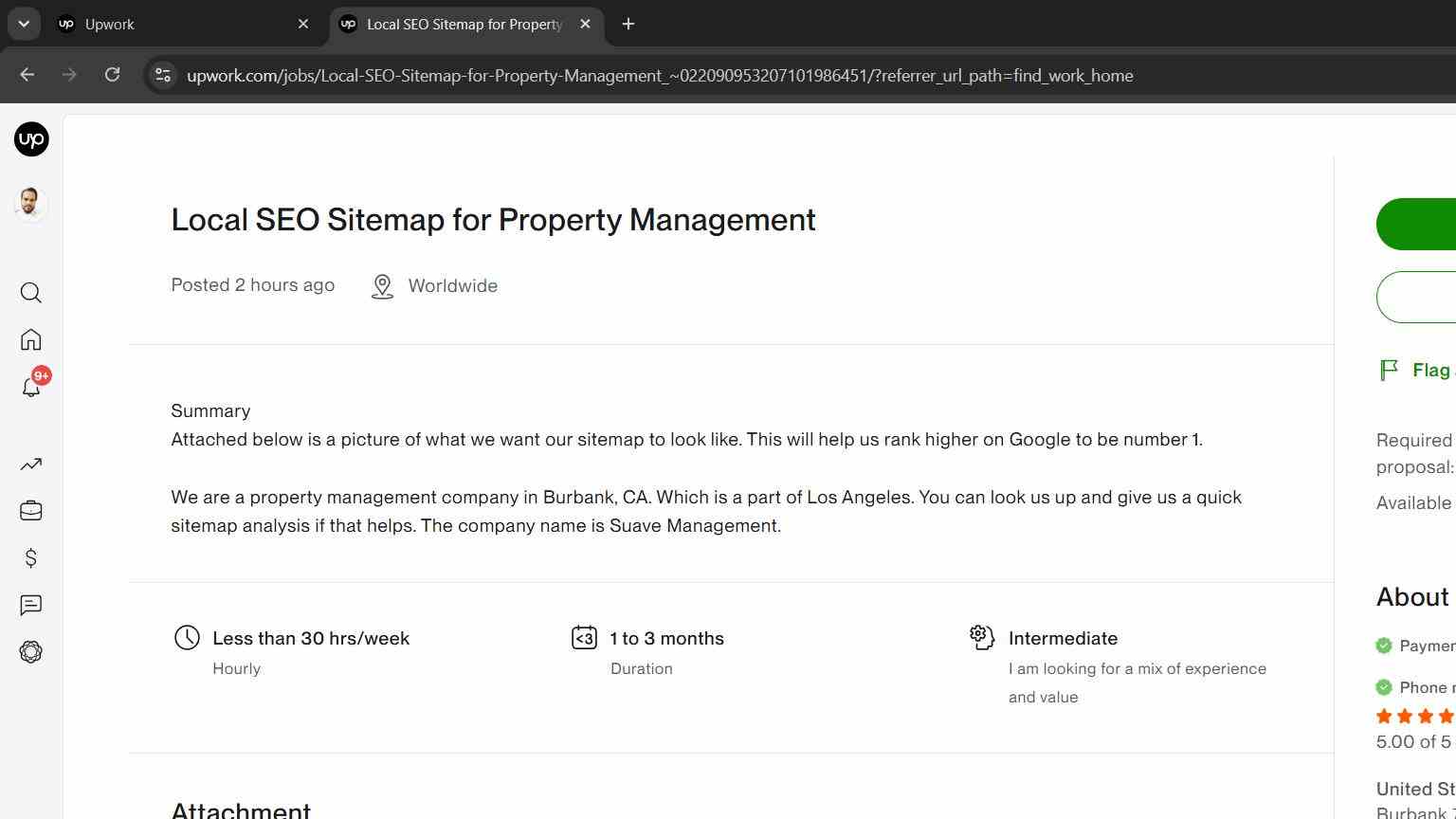Open the trending stats arrow icon
Viewport: 1456px width, 819px height.
point(31,464)
